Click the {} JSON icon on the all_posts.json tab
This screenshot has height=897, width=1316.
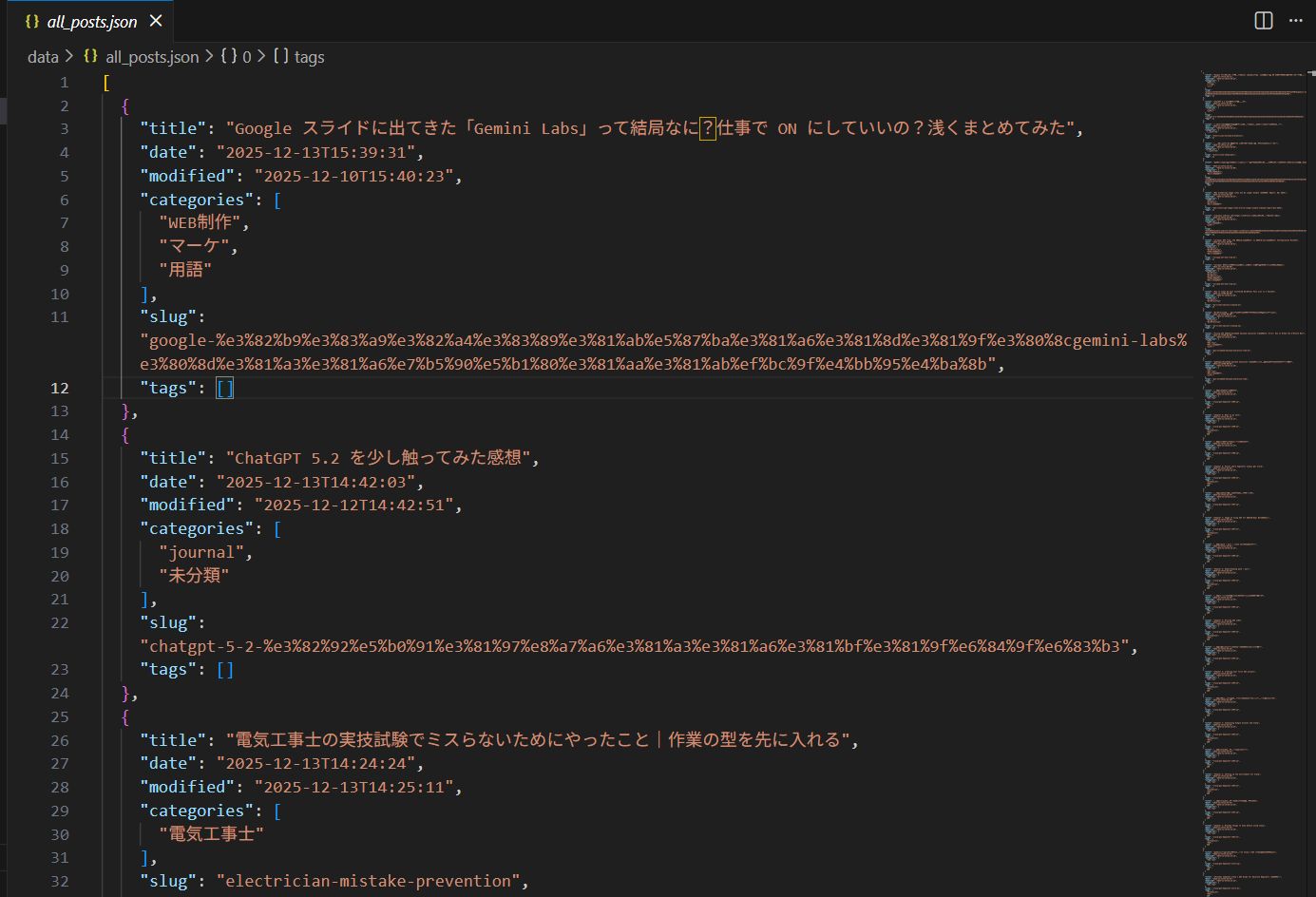31,19
